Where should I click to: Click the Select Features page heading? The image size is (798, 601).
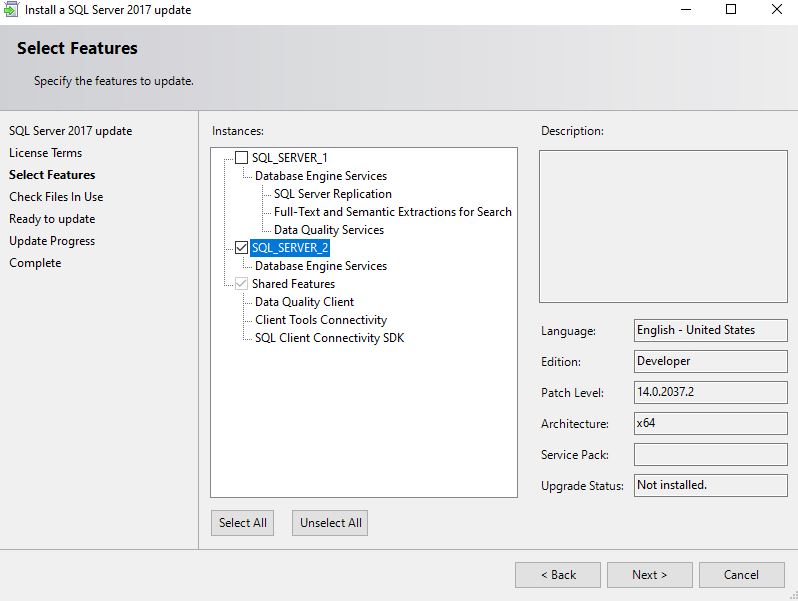coord(77,48)
